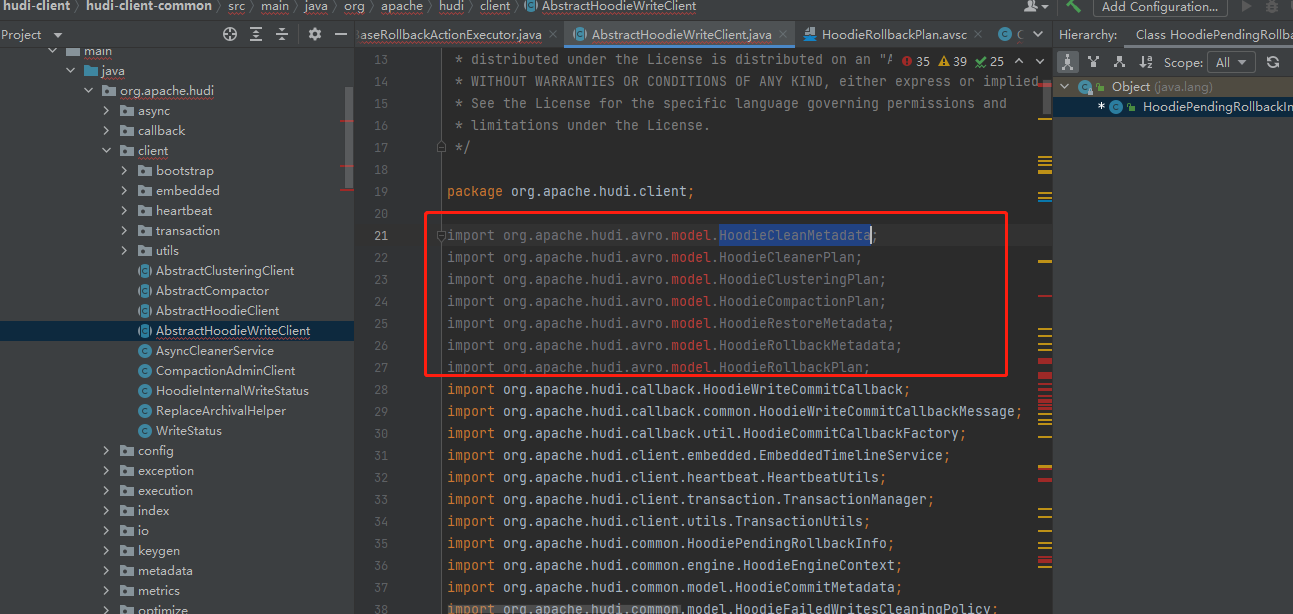Click the Expand All icon in Project panel
This screenshot has height=614, width=1293.
point(256,34)
